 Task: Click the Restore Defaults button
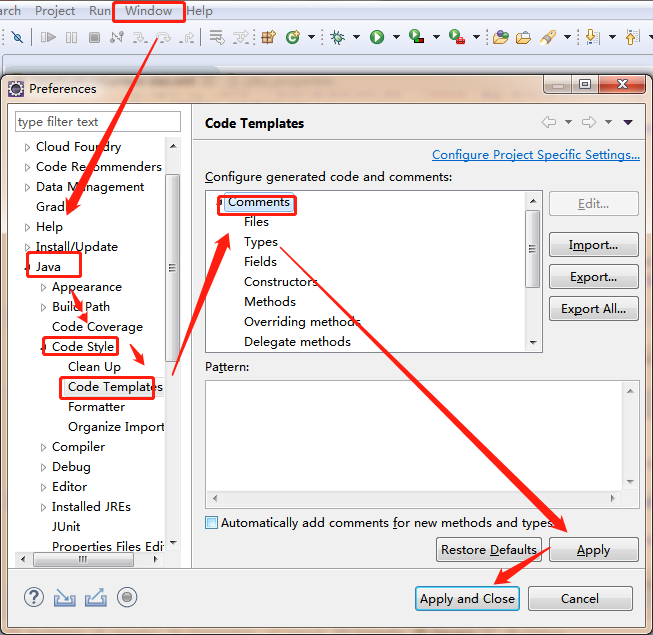489,550
